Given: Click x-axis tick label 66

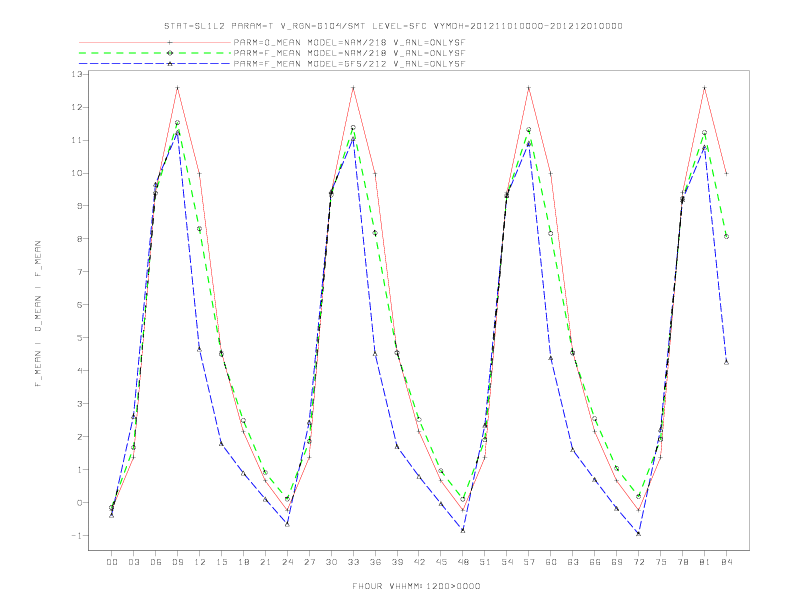Looking at the screenshot, I should [x=595, y=562].
